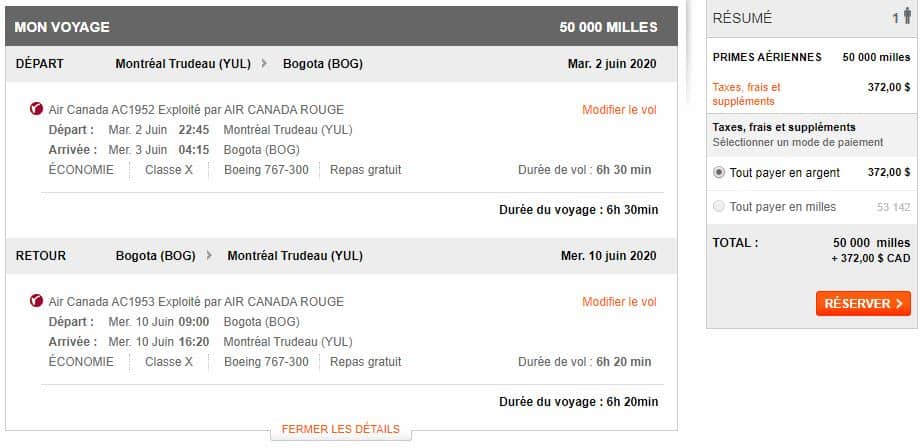The width and height of the screenshot is (923, 448).
Task: Click Modifier le vol for departure flight
Action: [619, 109]
